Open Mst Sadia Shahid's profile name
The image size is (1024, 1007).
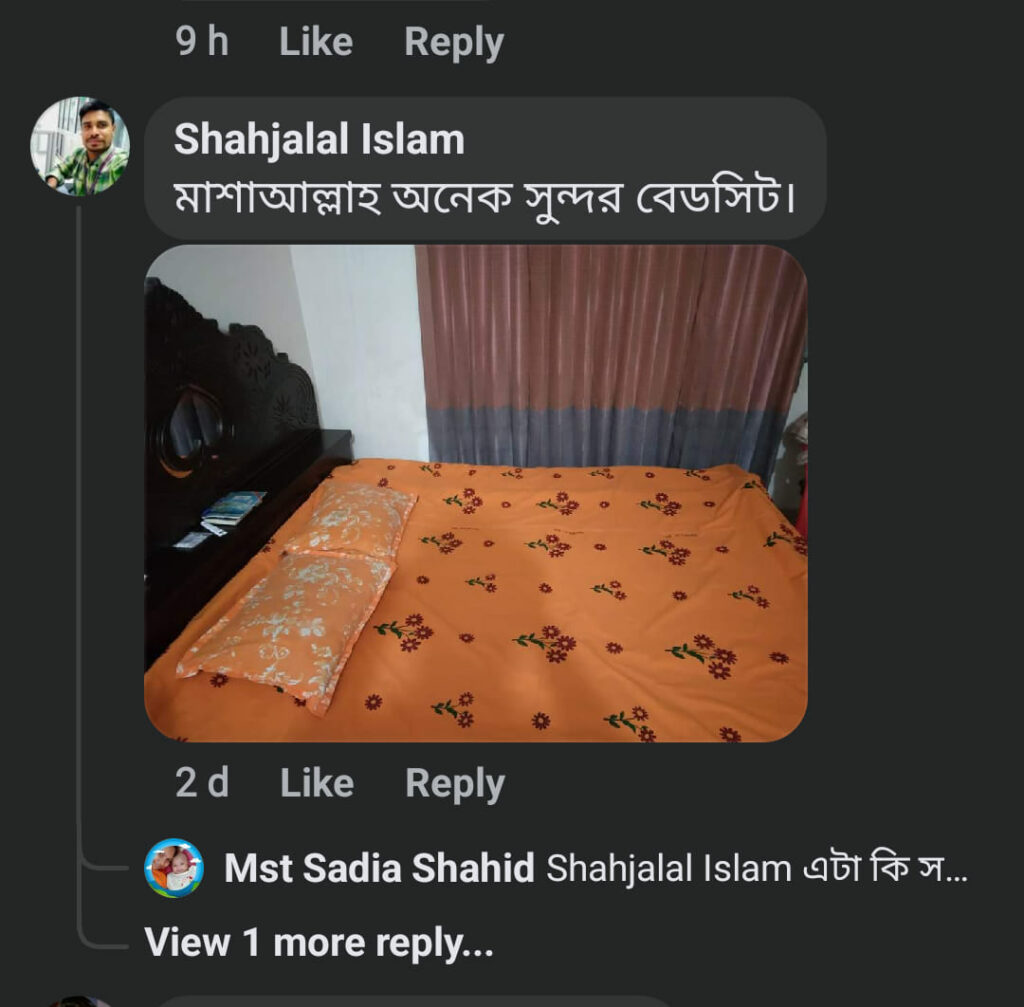379,869
